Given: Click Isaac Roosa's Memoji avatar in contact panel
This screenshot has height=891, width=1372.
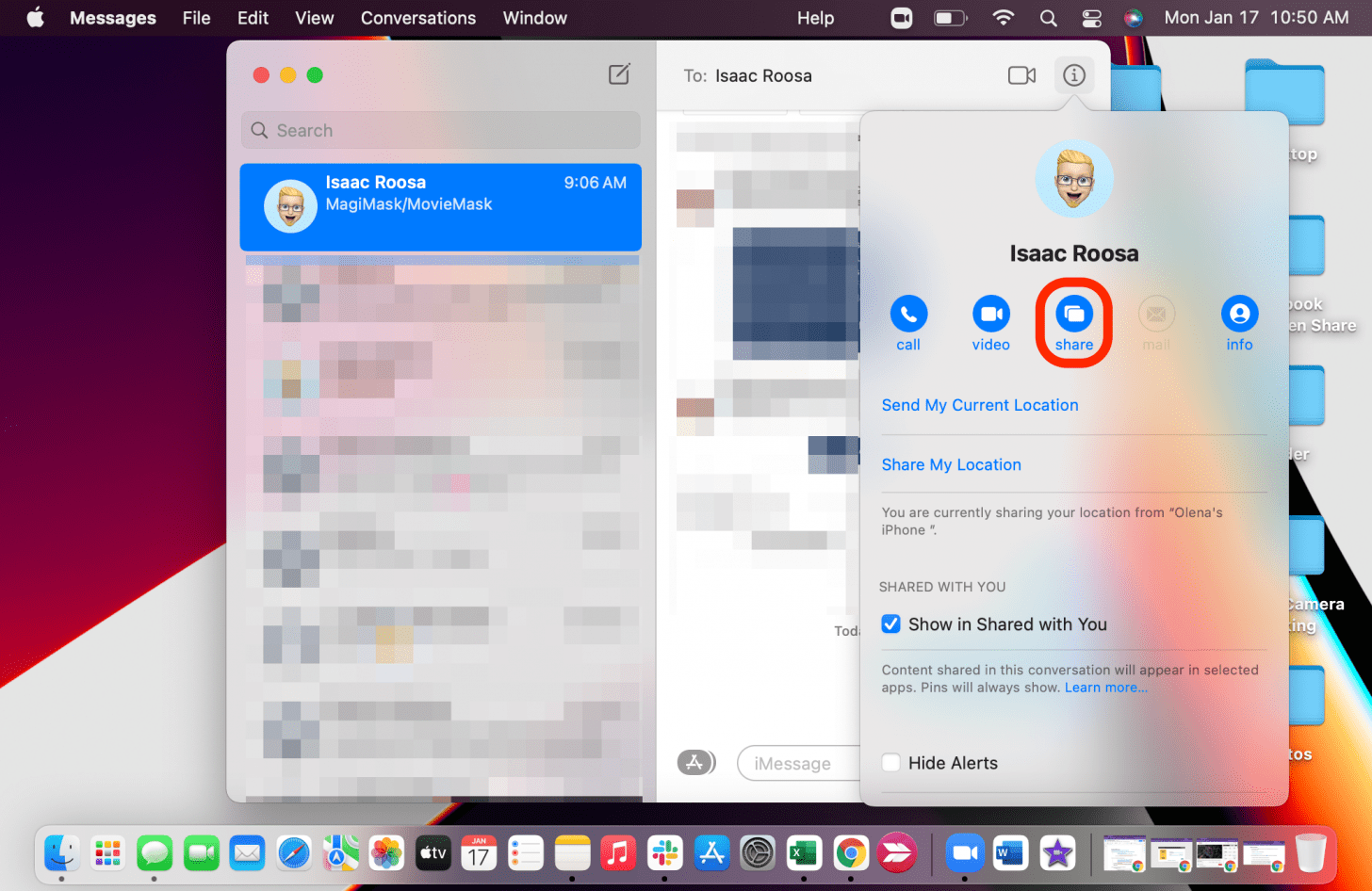Looking at the screenshot, I should tap(1074, 178).
